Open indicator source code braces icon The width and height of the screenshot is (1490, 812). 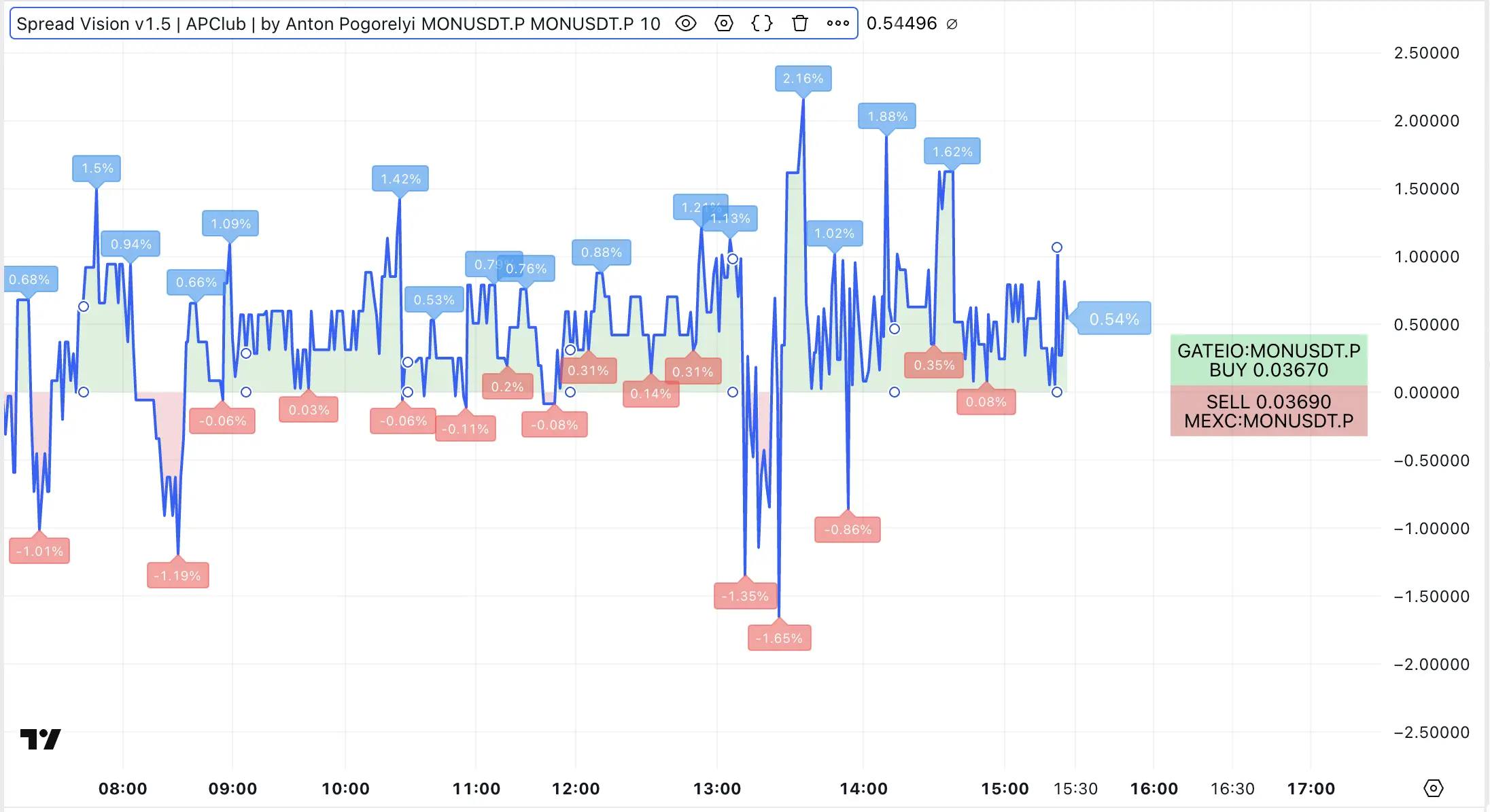(762, 24)
